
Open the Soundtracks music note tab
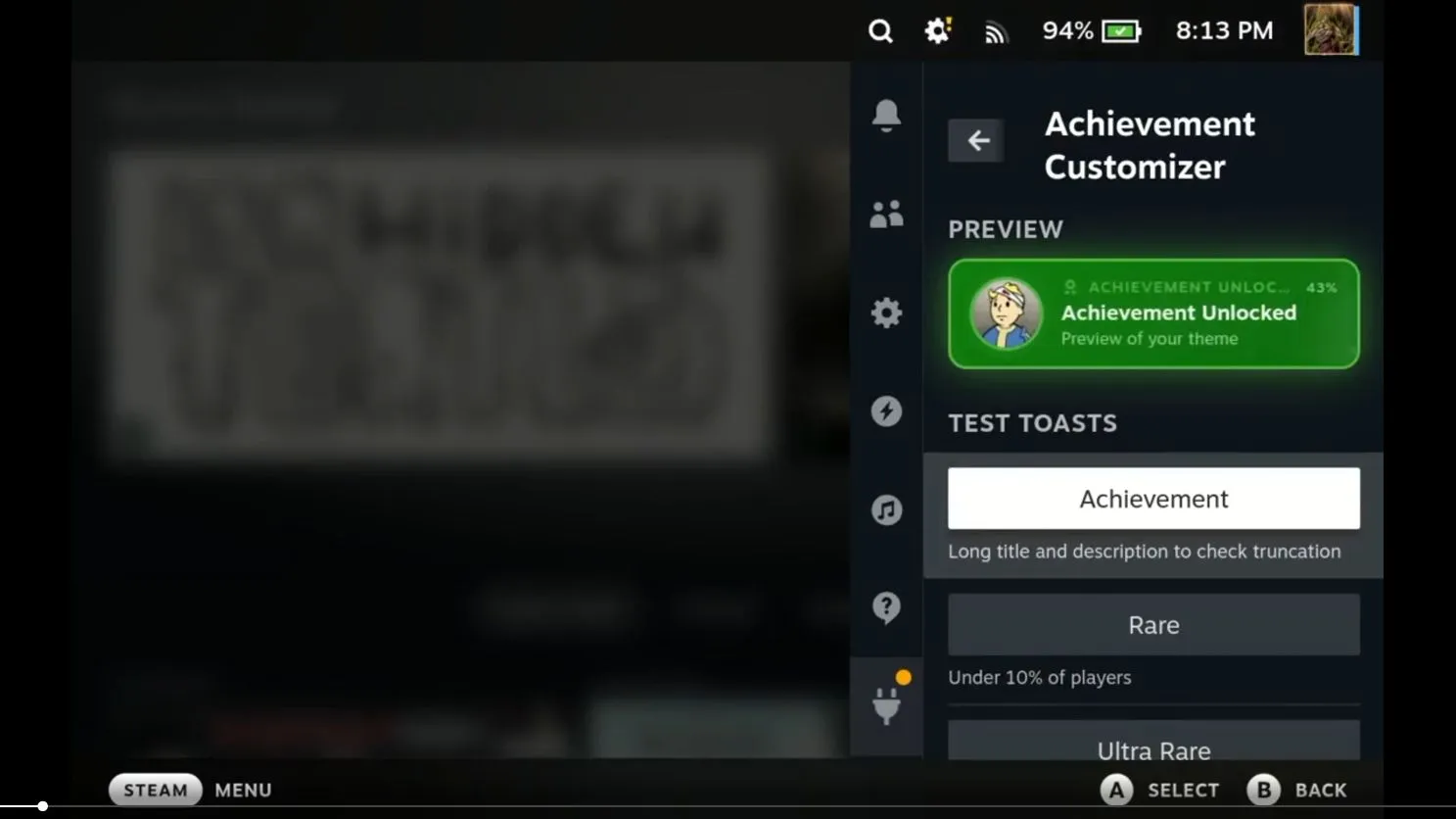(x=886, y=509)
